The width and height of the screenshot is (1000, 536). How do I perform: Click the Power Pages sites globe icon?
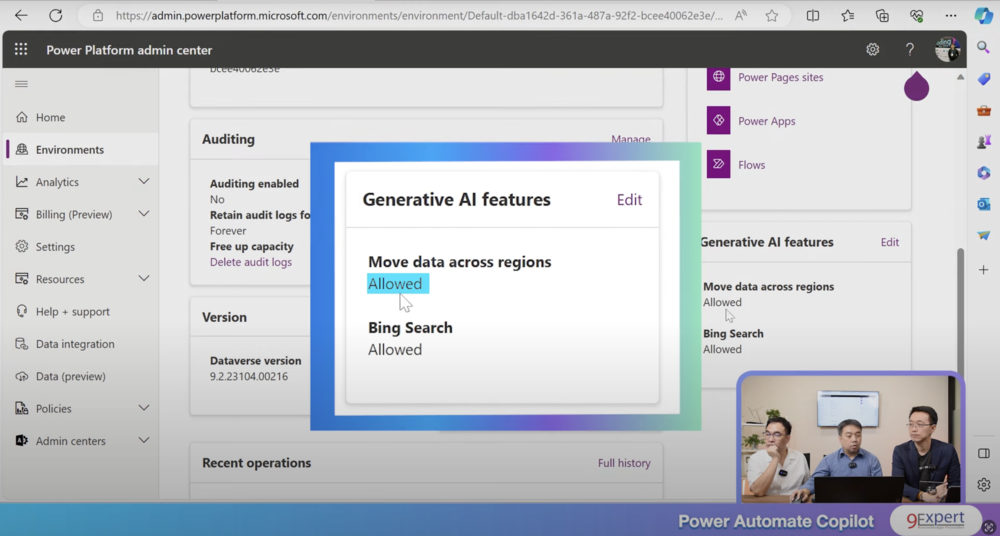coord(719,77)
